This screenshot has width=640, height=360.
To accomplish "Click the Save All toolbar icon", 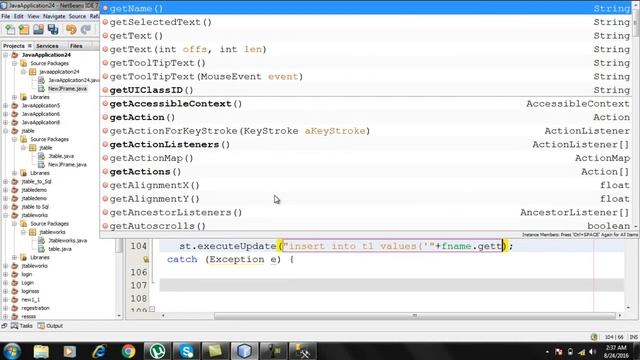I will [x=53, y=29].
